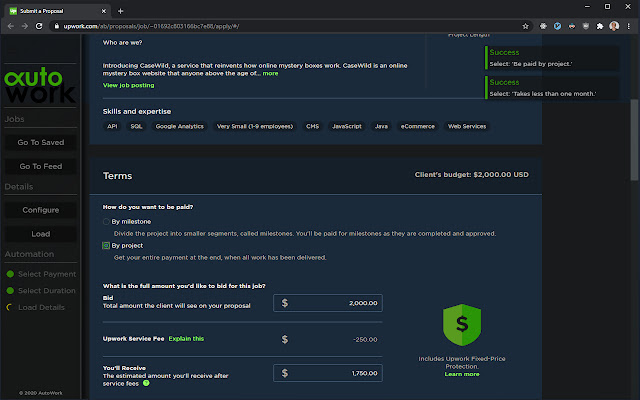
Task: Open the Configure button in sidebar
Action: coord(40,210)
